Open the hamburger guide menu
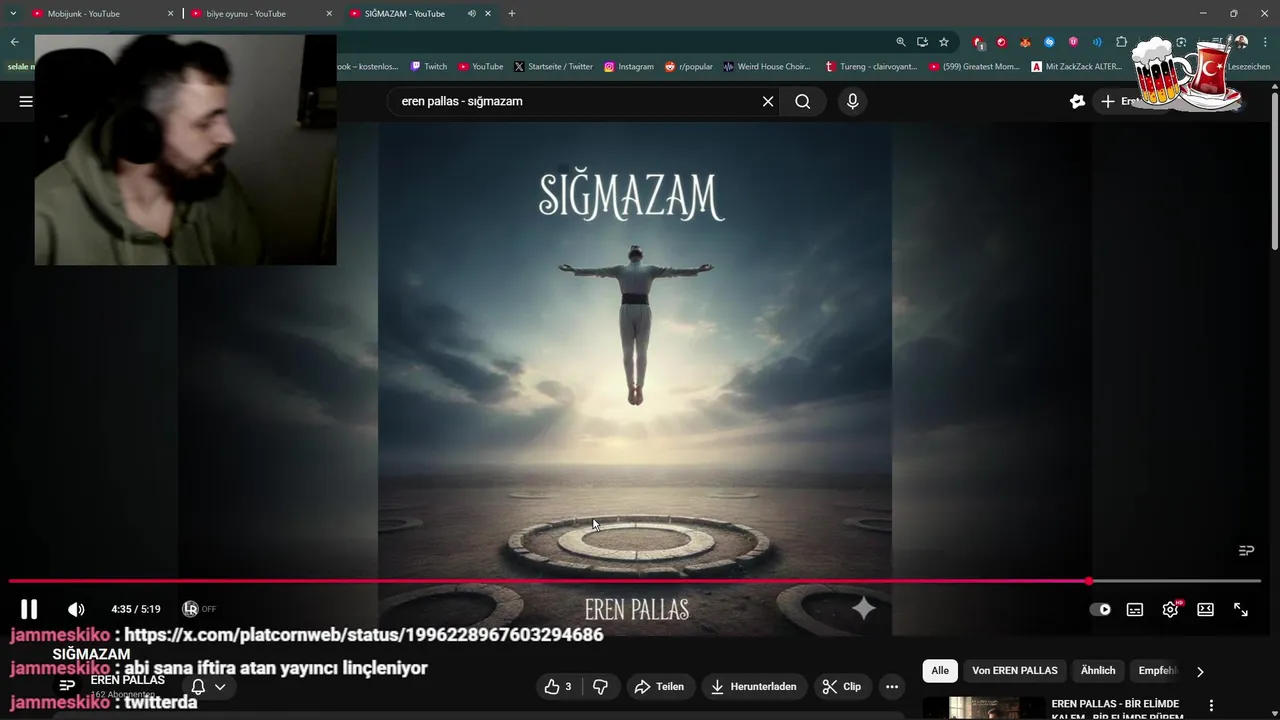1280x720 pixels. pos(26,101)
